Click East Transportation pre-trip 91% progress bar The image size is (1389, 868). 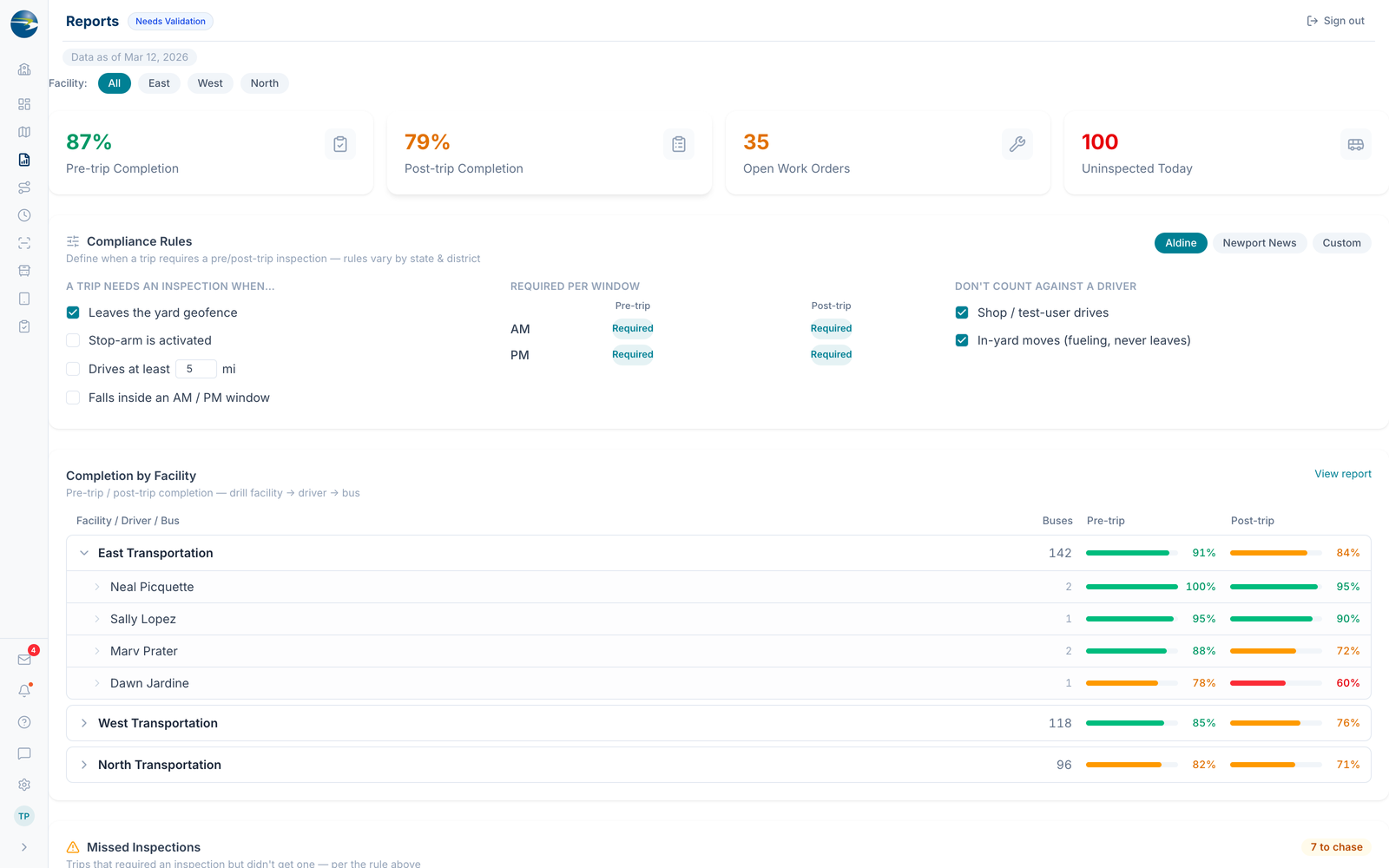(1131, 553)
